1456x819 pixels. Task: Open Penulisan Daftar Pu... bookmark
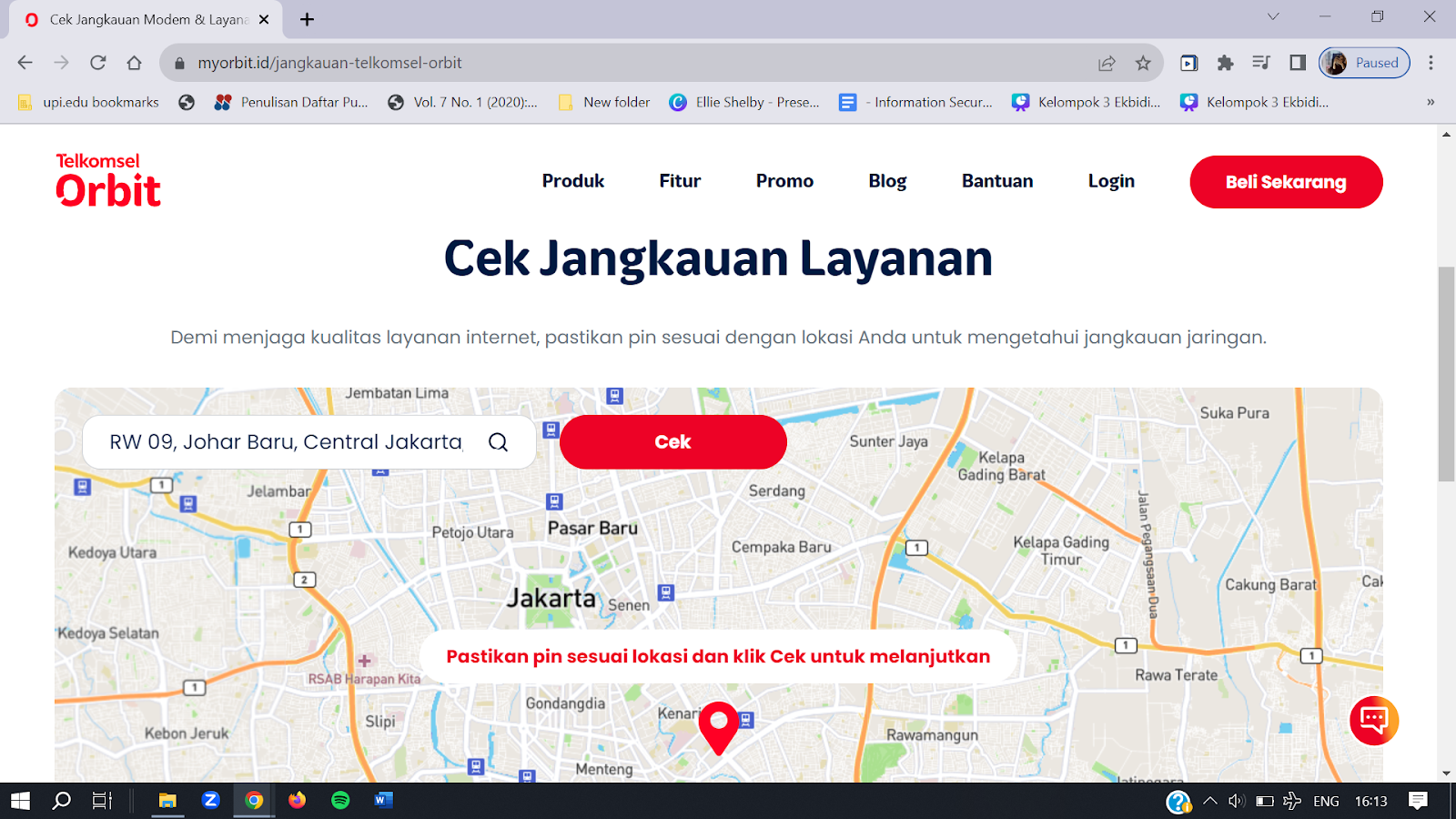tap(291, 102)
